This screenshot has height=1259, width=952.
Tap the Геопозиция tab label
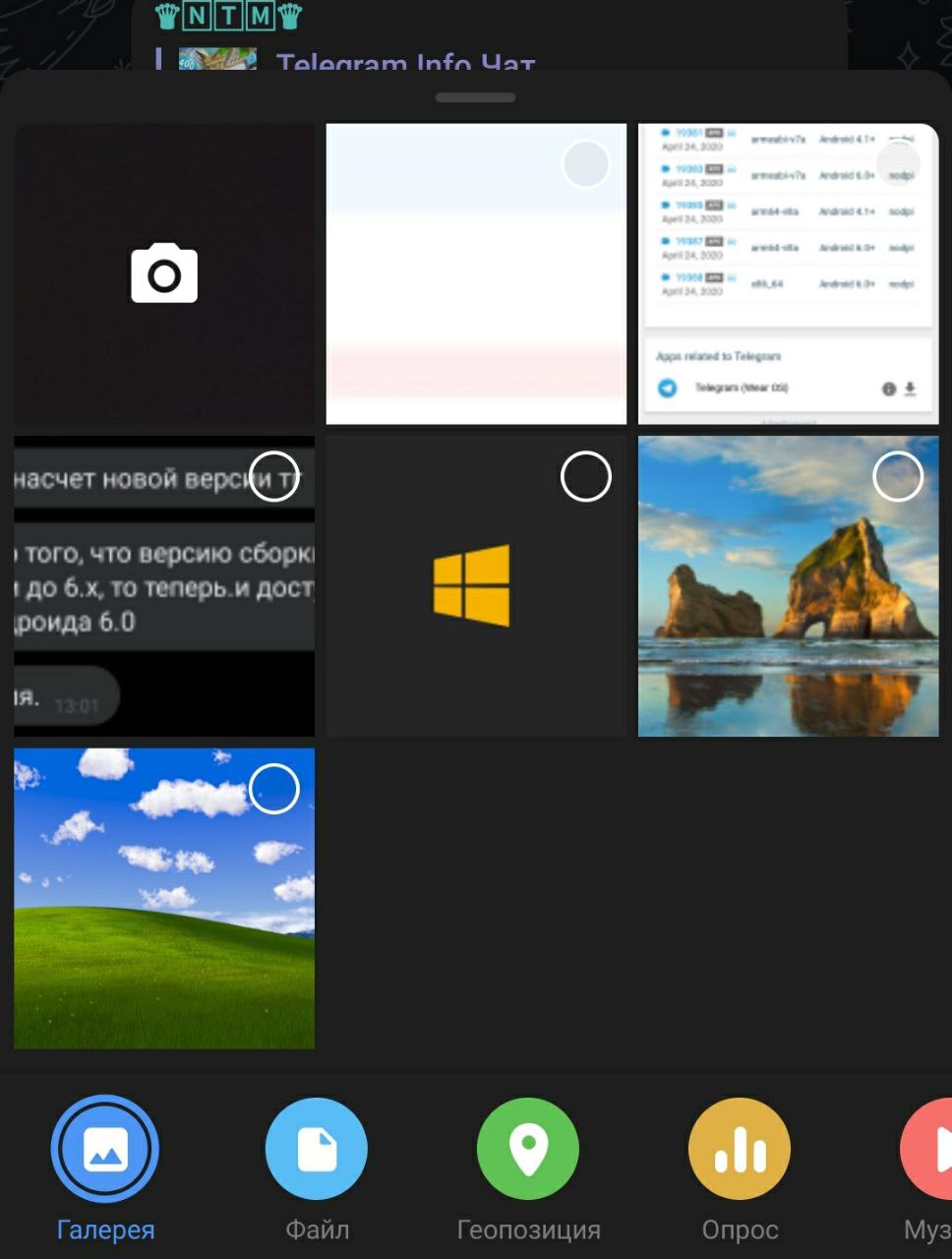click(528, 1230)
